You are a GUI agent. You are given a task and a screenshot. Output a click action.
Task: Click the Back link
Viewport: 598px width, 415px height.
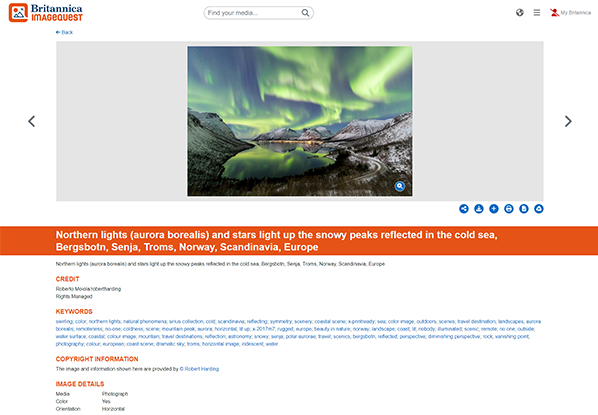64,32
